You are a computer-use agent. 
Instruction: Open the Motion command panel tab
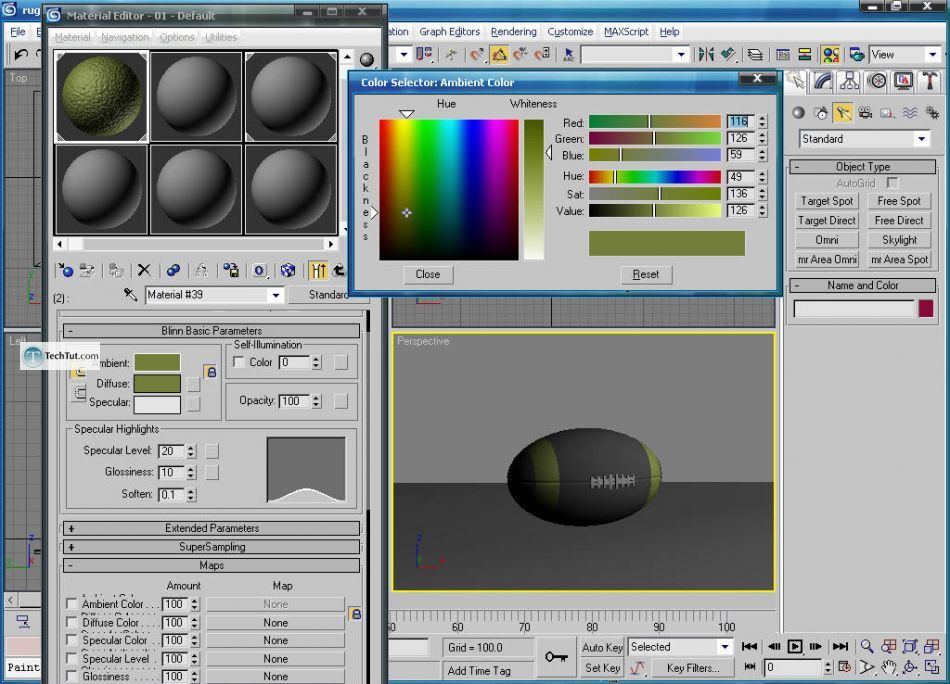877,81
